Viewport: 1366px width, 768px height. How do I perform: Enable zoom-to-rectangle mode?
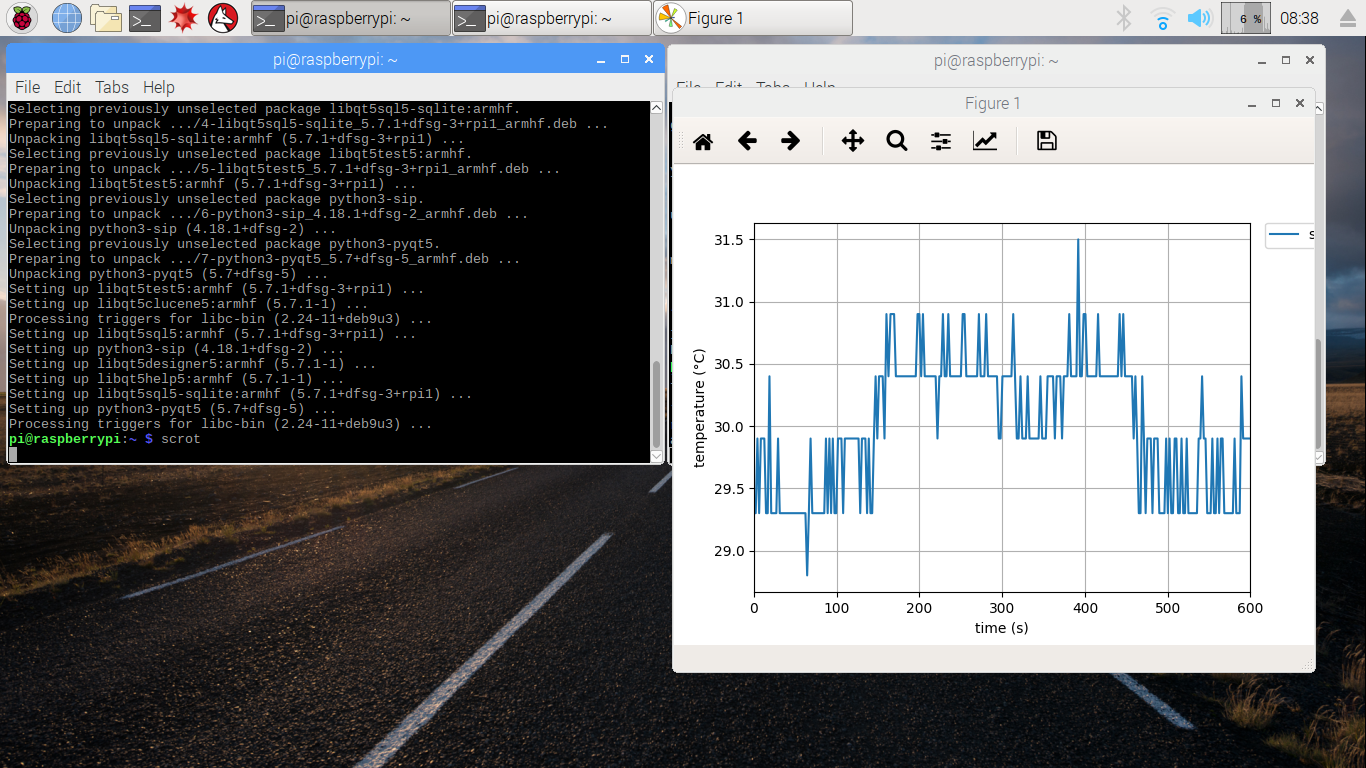pyautogui.click(x=896, y=141)
